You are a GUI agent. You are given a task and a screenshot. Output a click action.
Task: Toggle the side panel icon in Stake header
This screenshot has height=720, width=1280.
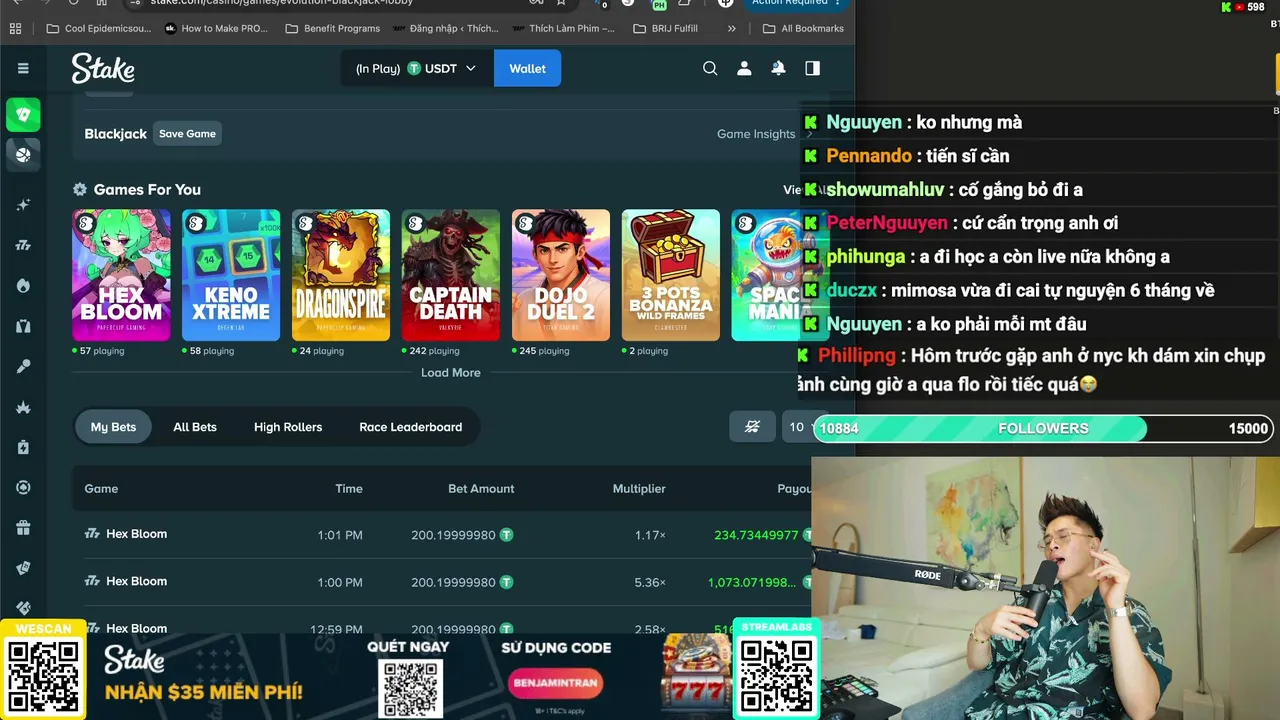(x=812, y=68)
